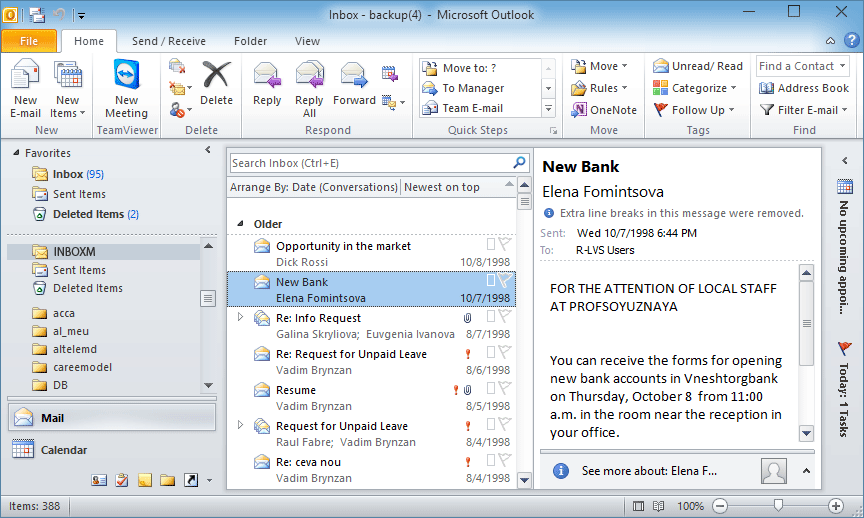Viewport: 864px width, 518px height.
Task: Collapse the Favorites group
Action: [x=16, y=153]
